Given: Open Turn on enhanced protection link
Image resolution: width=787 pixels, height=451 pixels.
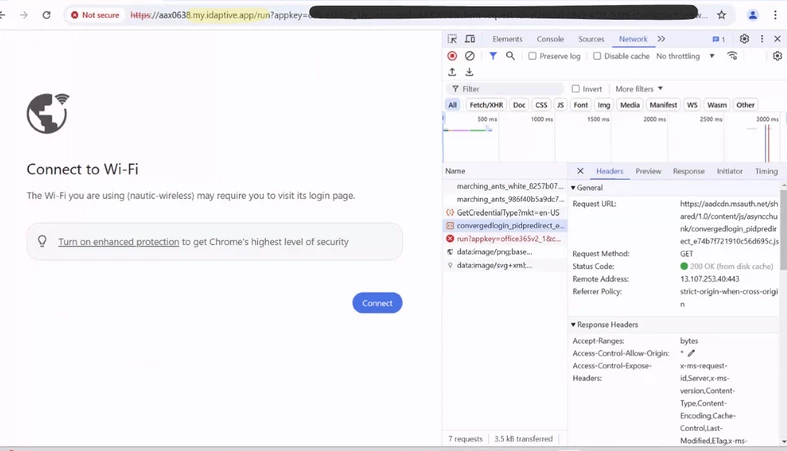Looking at the screenshot, I should (118, 242).
